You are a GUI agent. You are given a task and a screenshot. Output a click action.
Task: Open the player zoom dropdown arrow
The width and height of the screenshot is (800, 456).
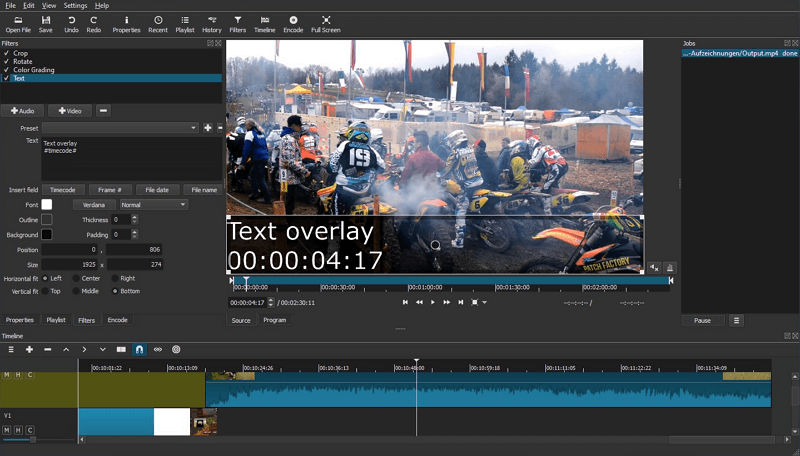tap(485, 302)
